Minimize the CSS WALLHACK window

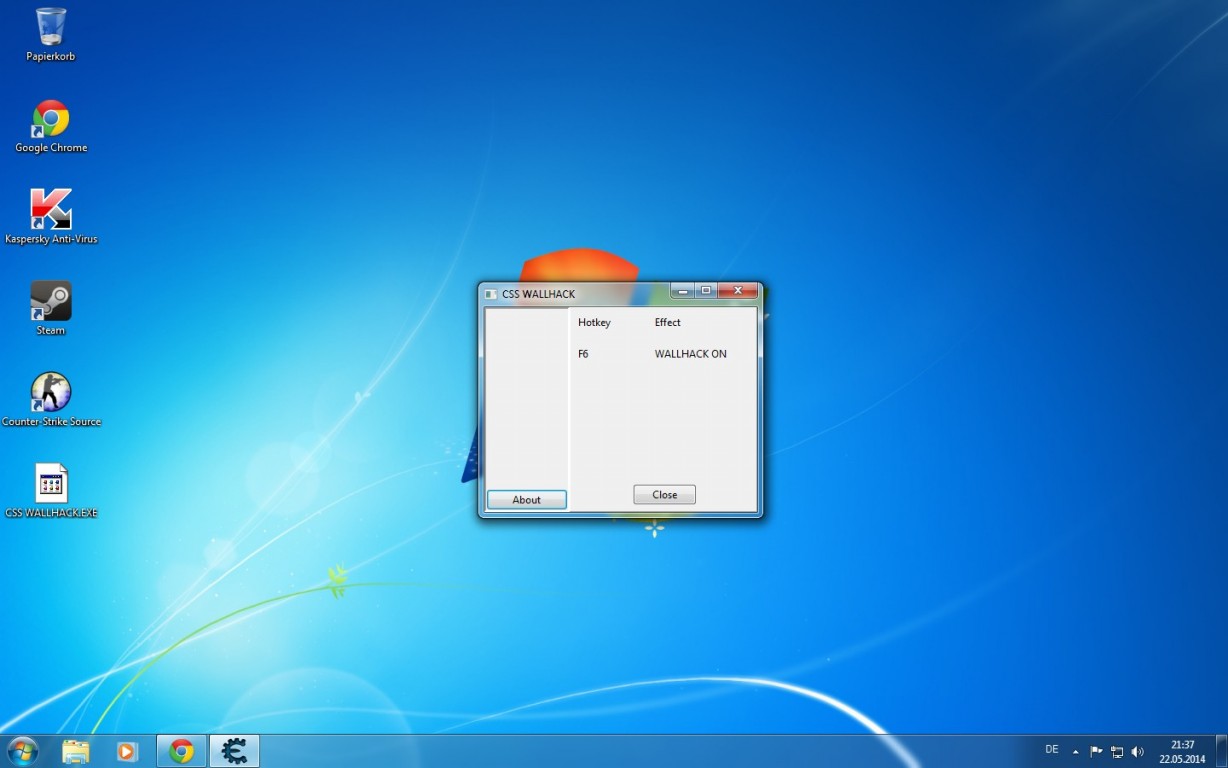click(682, 291)
